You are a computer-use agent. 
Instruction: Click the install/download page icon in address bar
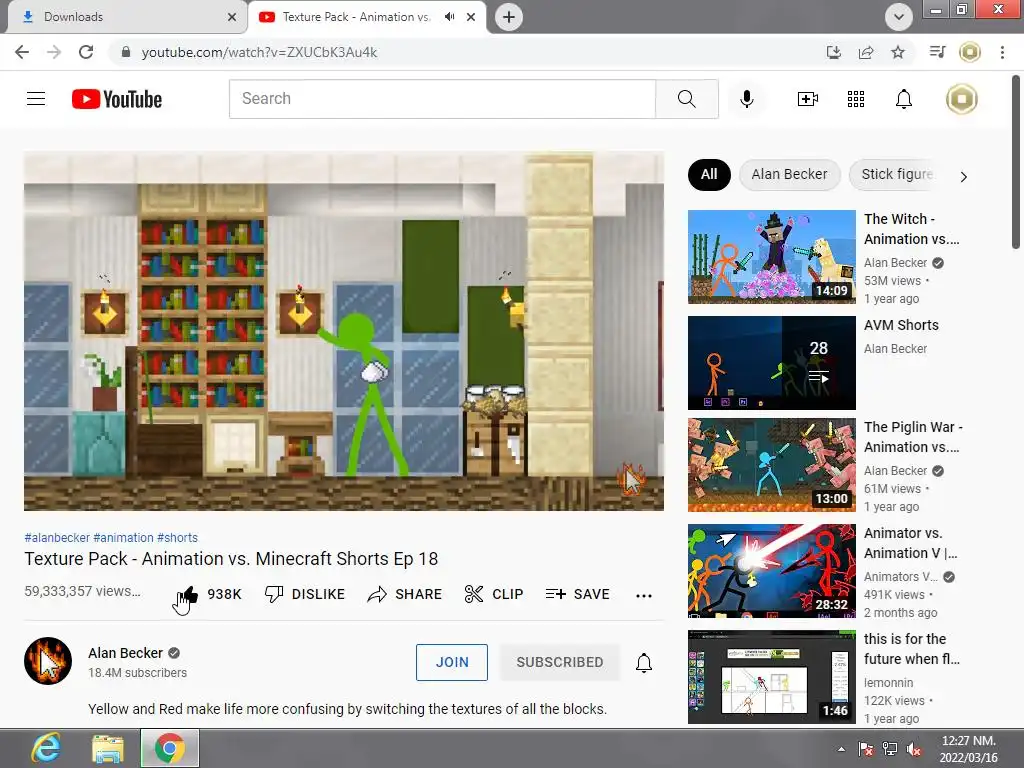pos(833,52)
